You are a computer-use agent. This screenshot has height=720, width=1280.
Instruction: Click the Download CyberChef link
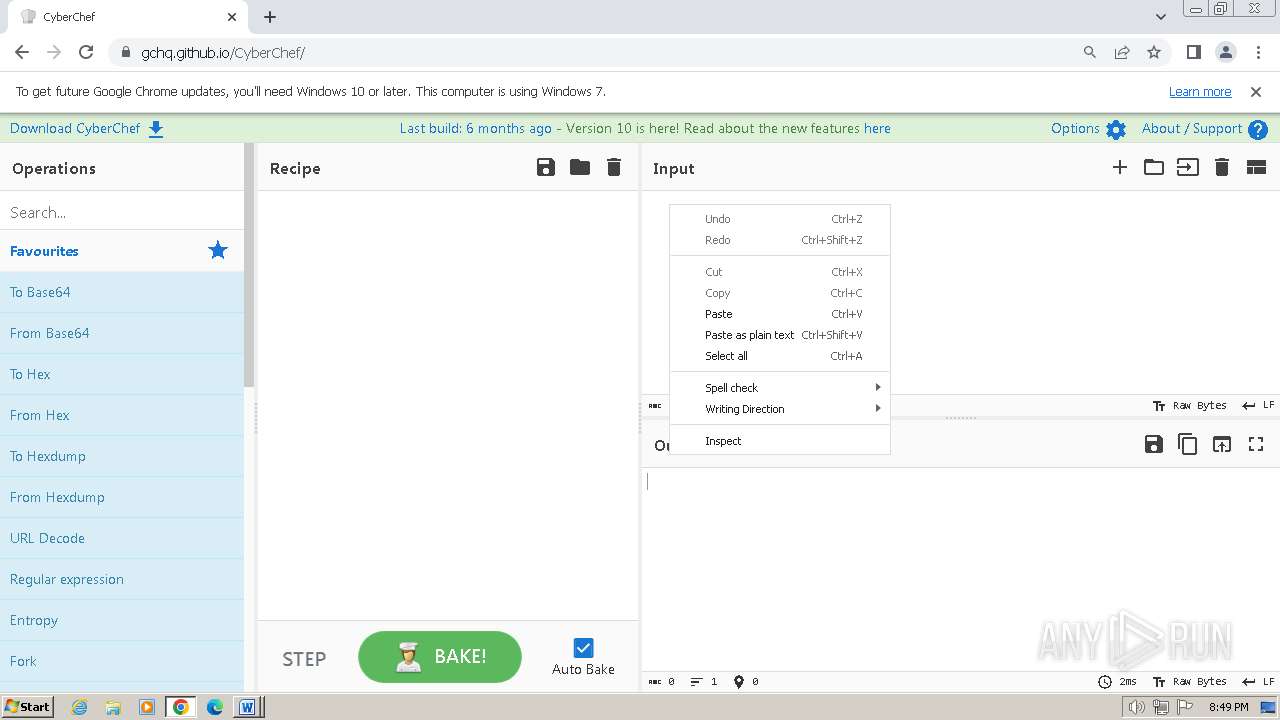pos(75,129)
